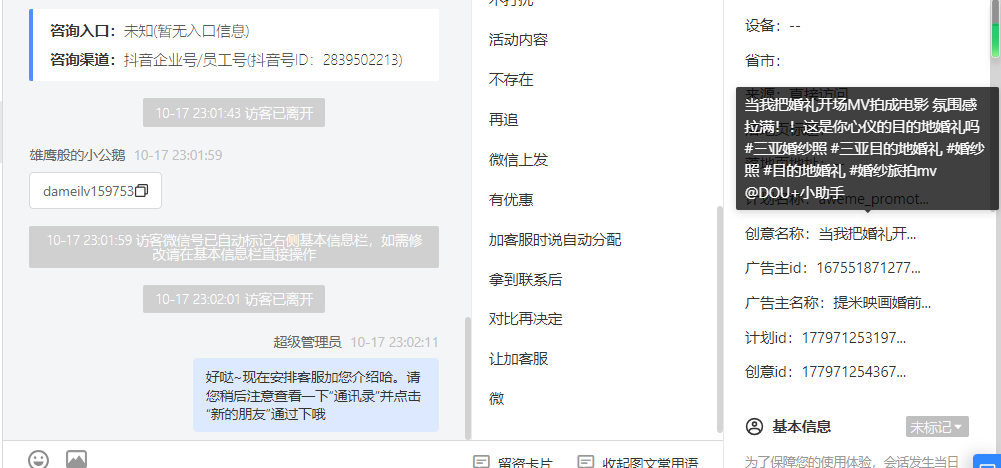Image resolution: width=1001 pixels, height=468 pixels.
Task: Open the 未标记 status dropdown
Action: [937, 426]
